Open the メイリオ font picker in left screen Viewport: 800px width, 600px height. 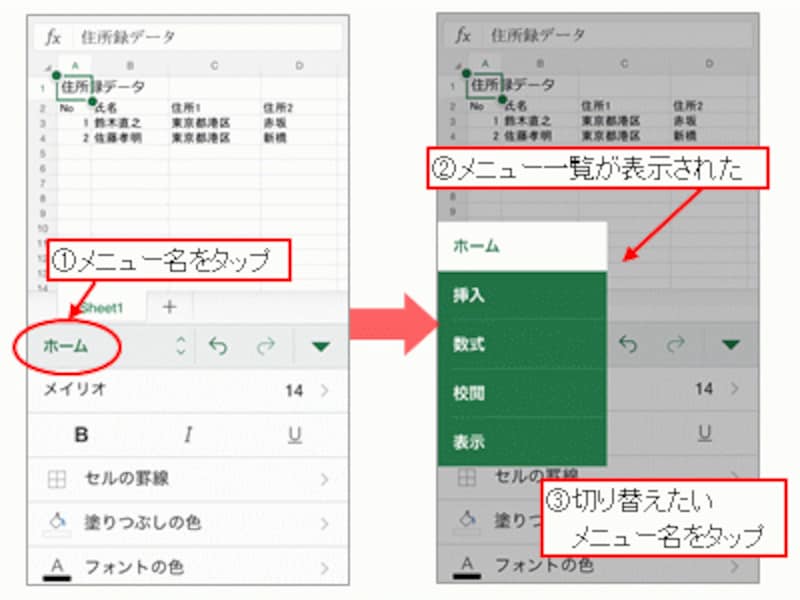(75, 389)
